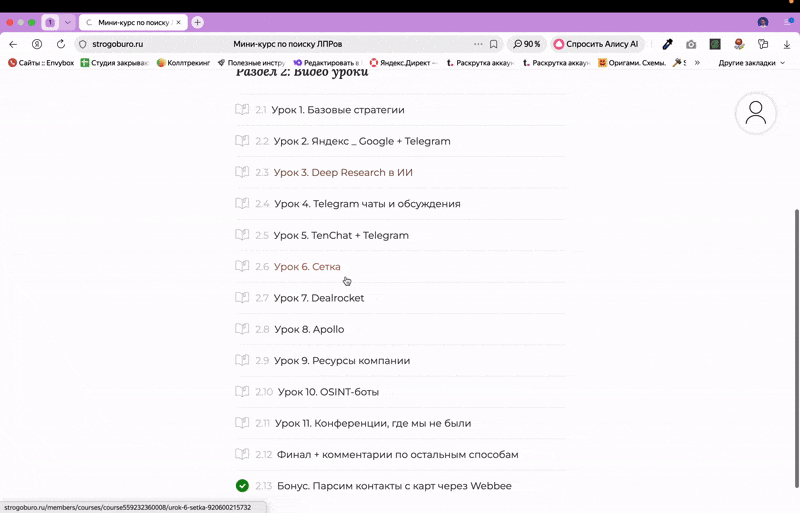Open the Сайты :: Envybox bookmark
This screenshot has height=513, width=800.
[41, 63]
